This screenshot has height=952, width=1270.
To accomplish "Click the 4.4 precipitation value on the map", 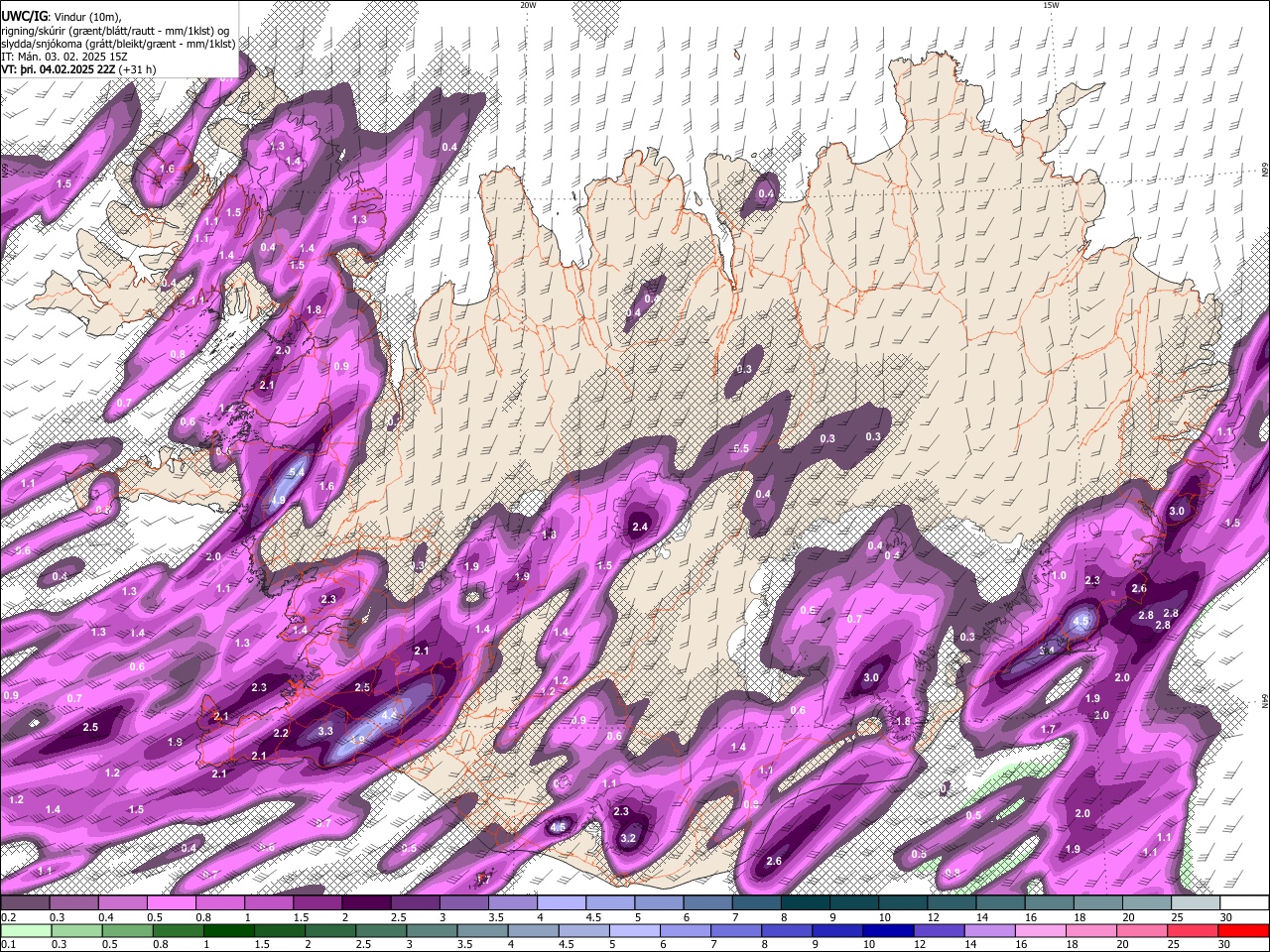I will click(389, 714).
